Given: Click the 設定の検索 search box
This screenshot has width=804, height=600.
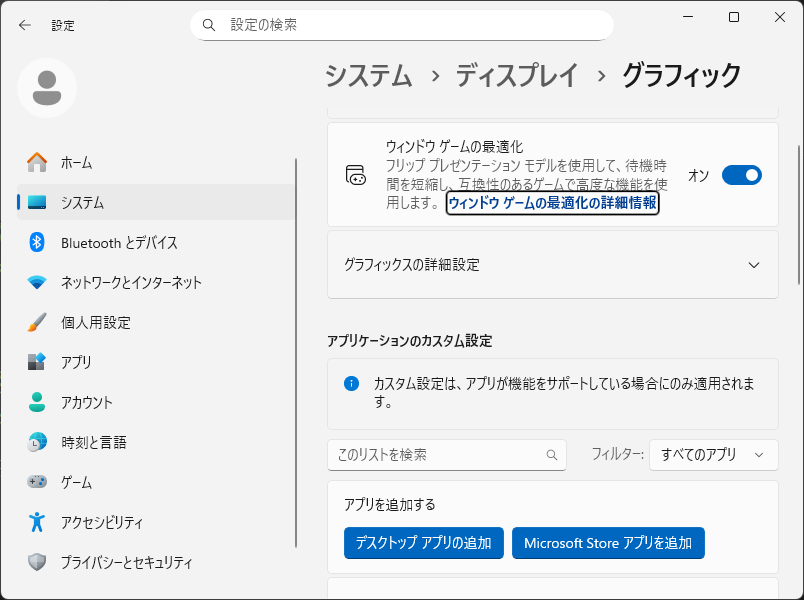Looking at the screenshot, I should pyautogui.click(x=401, y=25).
